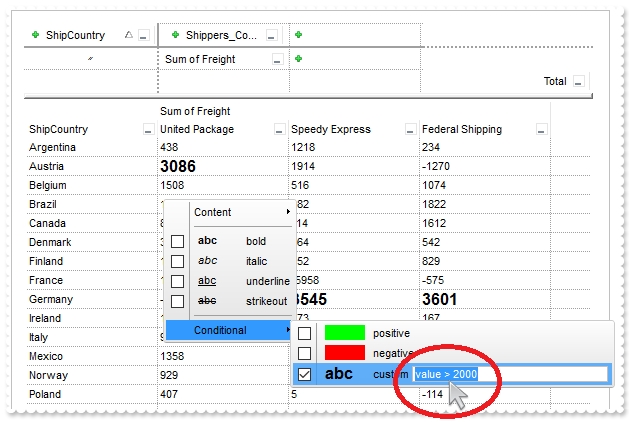
Task: Click the custom expression field 'value > 2000'
Action: (509, 374)
